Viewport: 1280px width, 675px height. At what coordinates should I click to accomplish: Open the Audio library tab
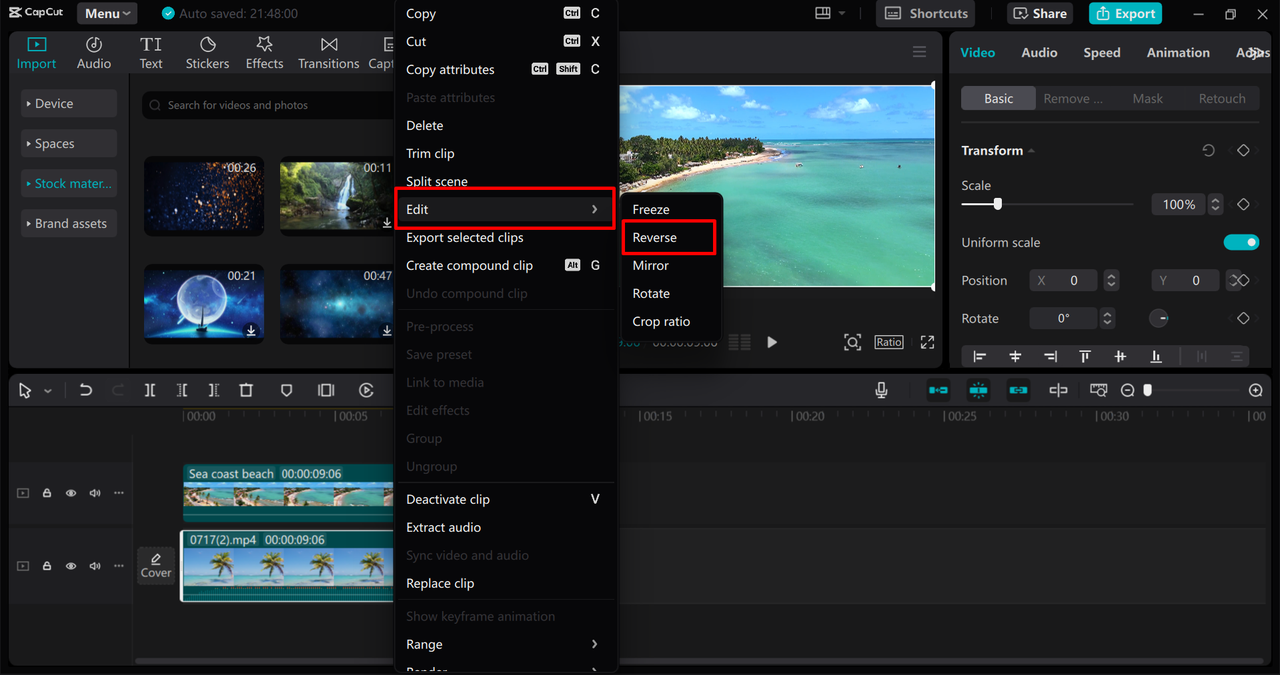(x=94, y=53)
